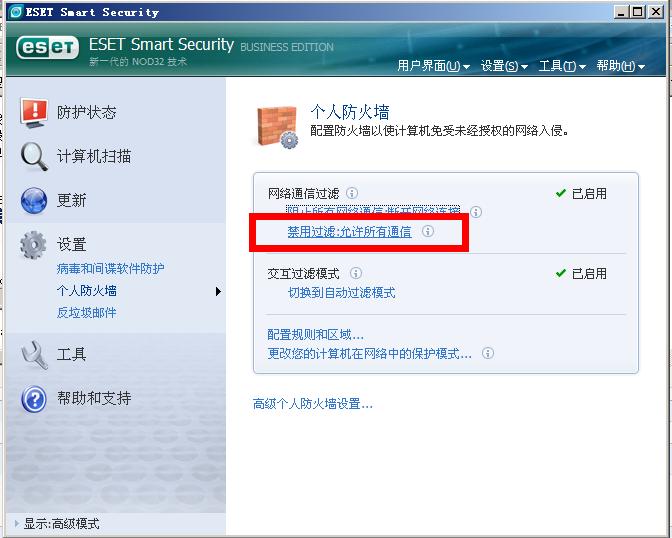672x538 pixels.
Task: Select the 设置 gear icon
Action: click(33, 245)
